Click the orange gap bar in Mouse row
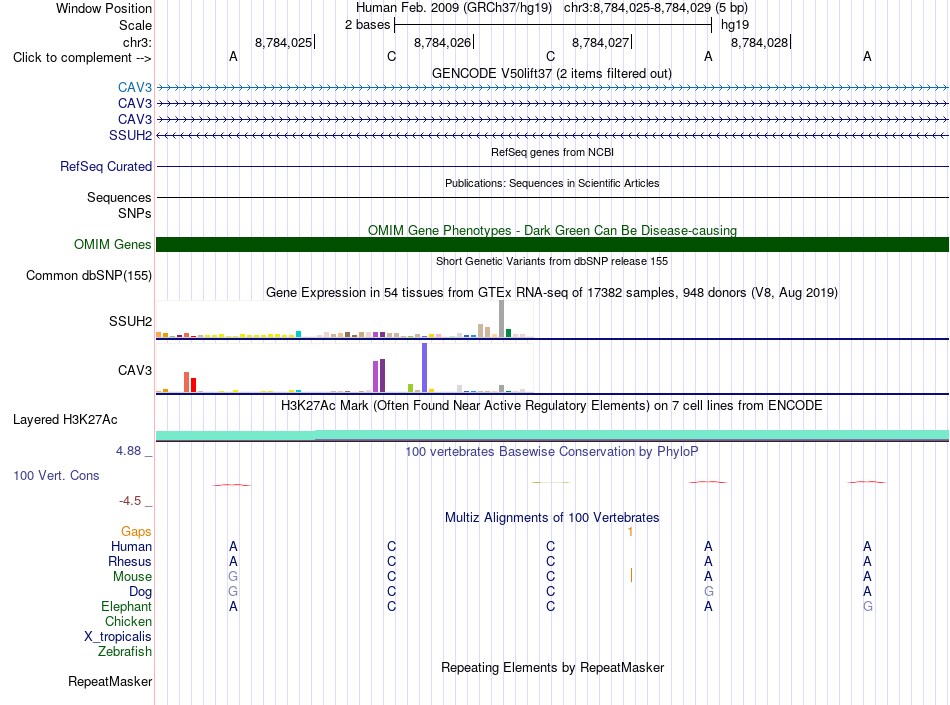950x705 pixels. click(x=631, y=575)
